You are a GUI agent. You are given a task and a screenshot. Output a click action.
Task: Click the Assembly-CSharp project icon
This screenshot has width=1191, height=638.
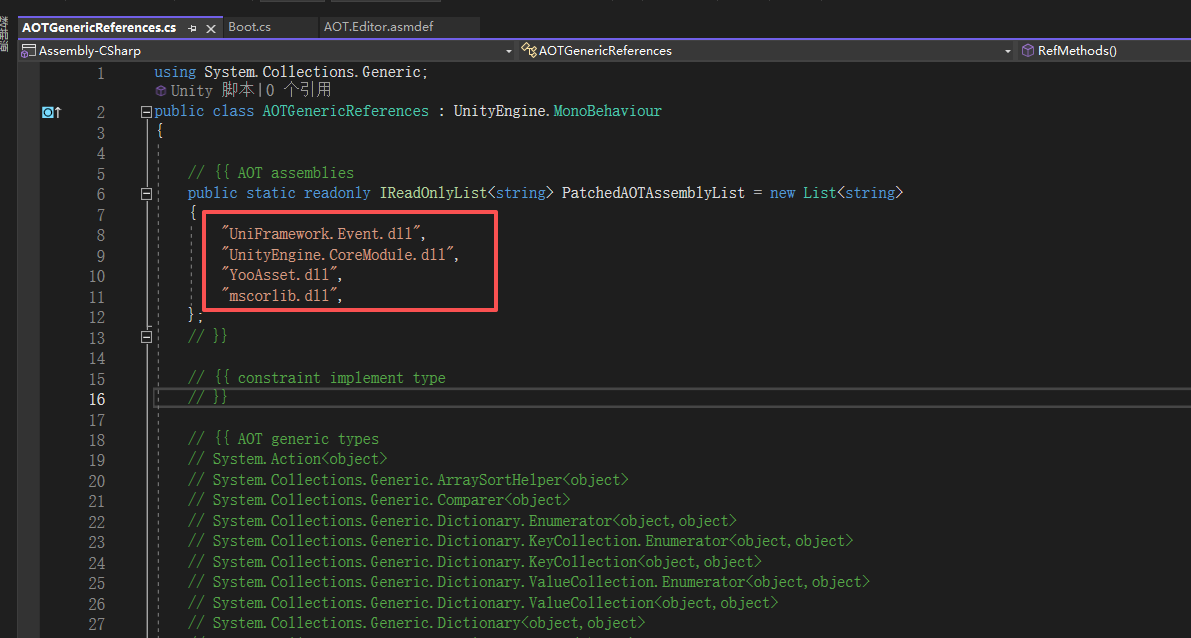coord(29,51)
